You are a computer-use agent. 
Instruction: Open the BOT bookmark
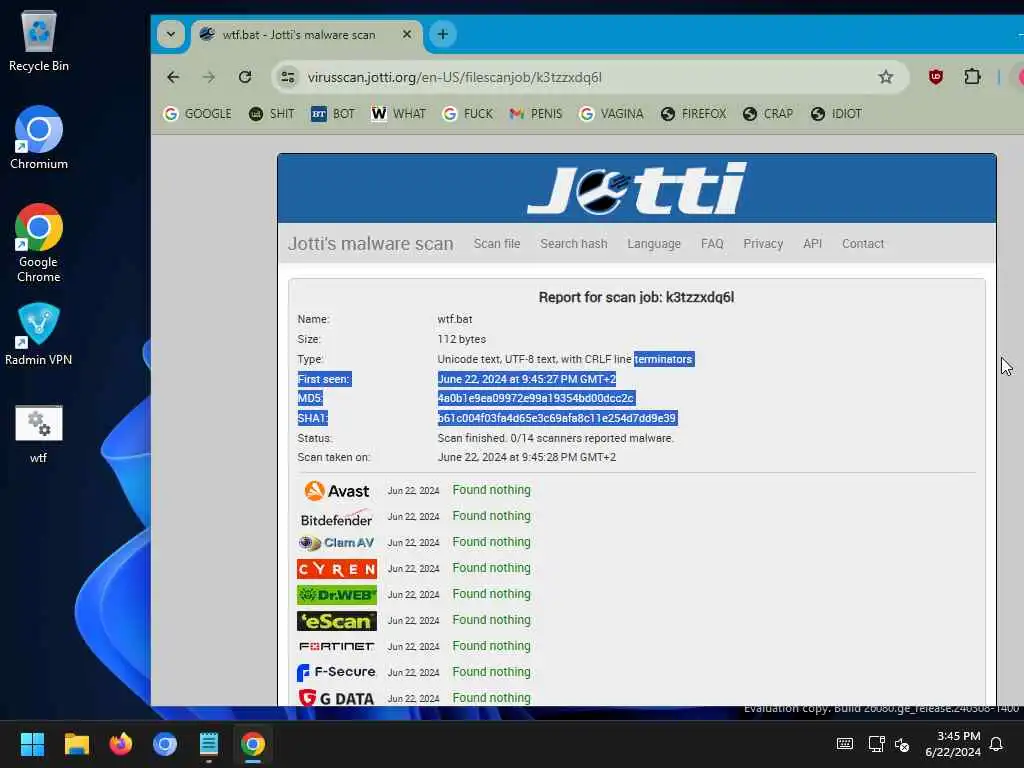coord(333,114)
